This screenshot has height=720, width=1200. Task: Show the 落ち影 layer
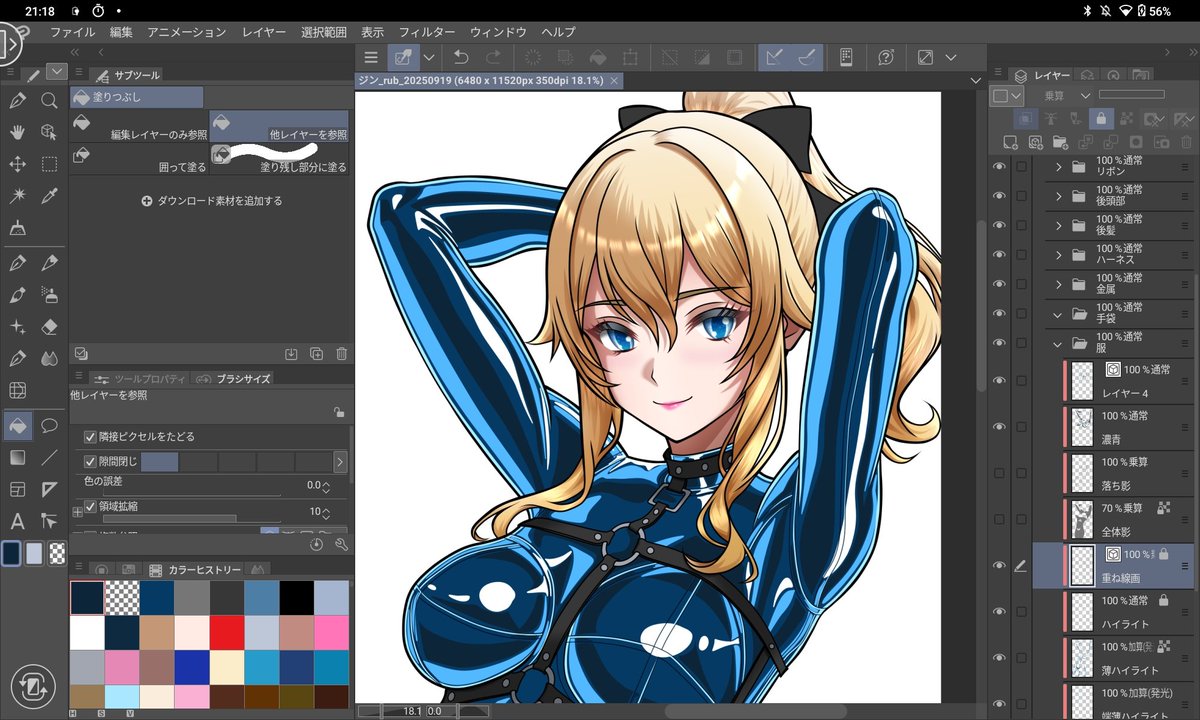[998, 471]
